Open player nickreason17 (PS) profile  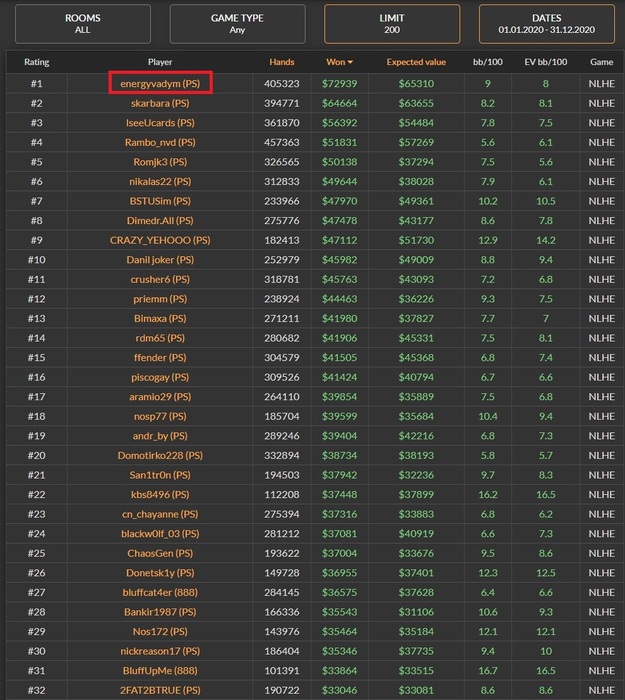[x=160, y=651]
